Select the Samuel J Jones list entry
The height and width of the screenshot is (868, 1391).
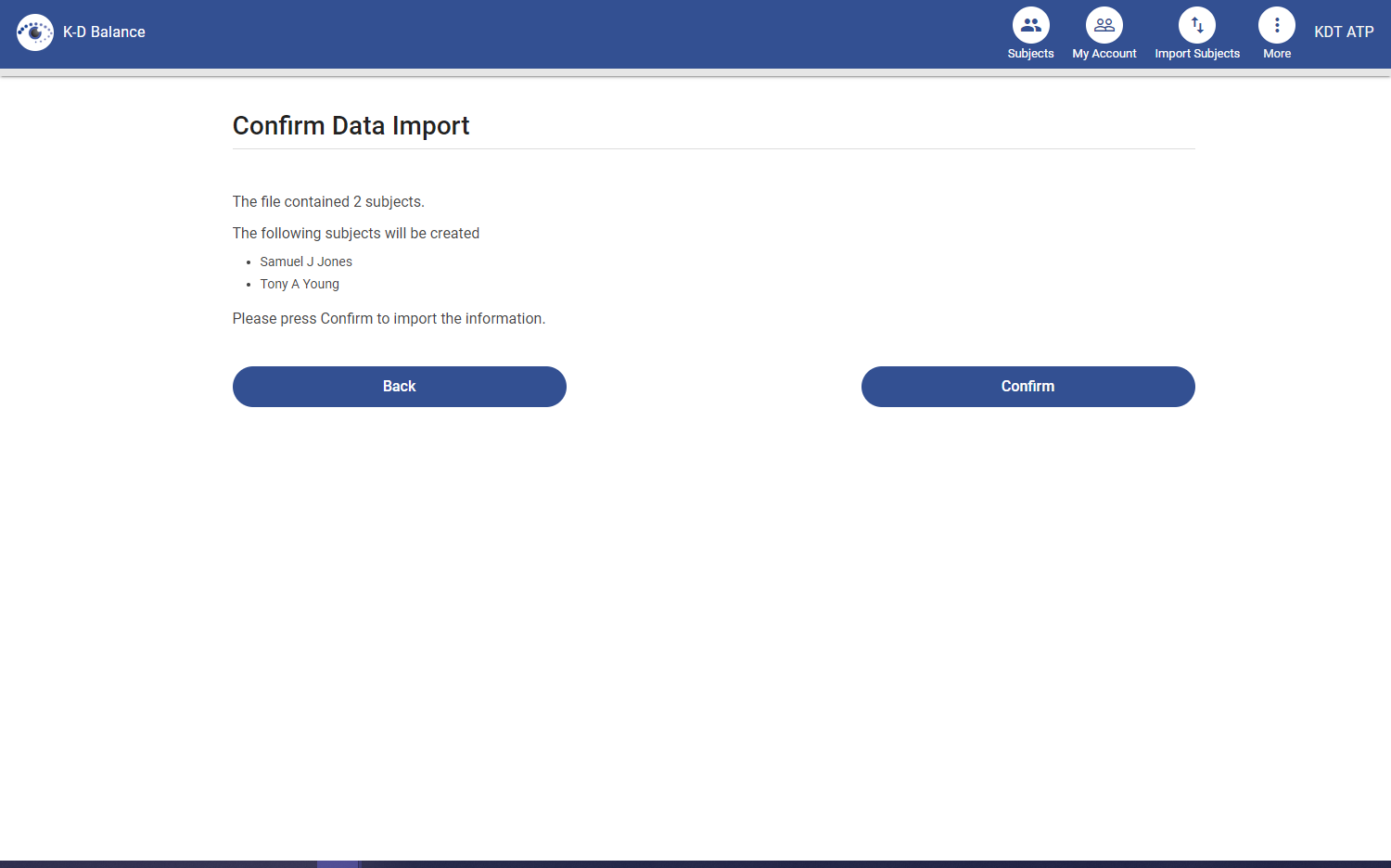(306, 262)
